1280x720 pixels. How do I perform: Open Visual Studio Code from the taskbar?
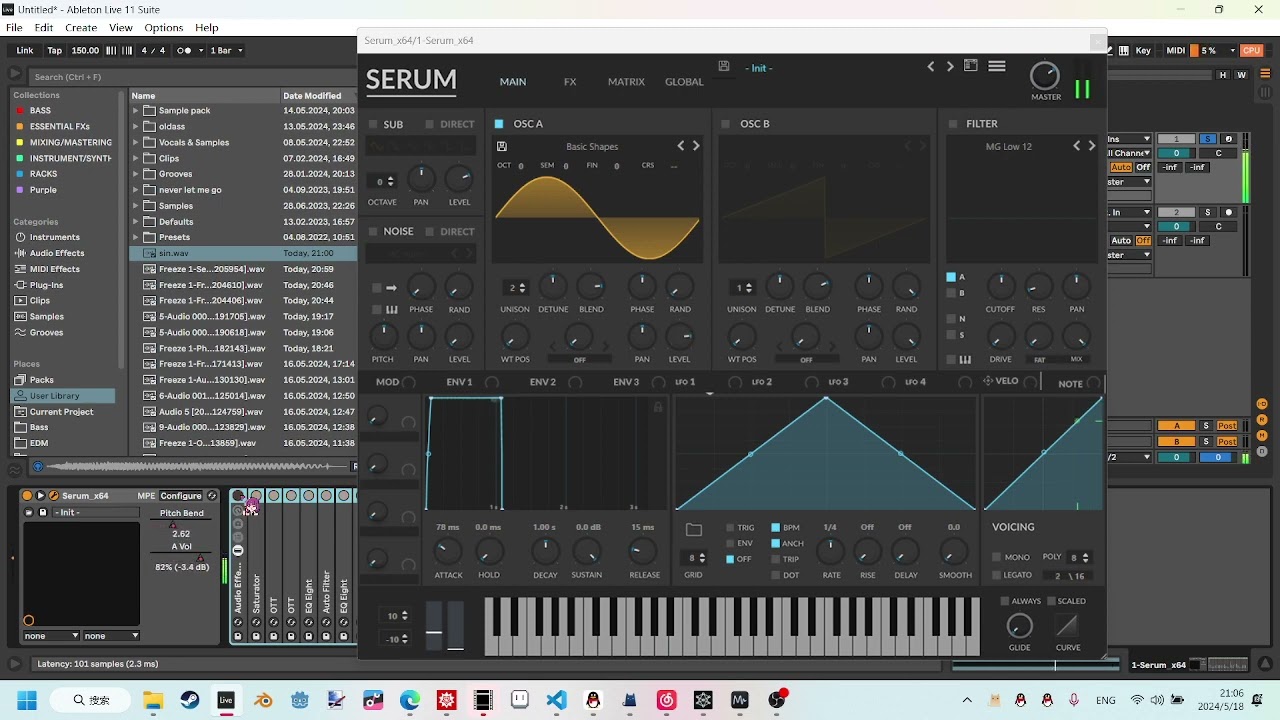pyautogui.click(x=557, y=700)
